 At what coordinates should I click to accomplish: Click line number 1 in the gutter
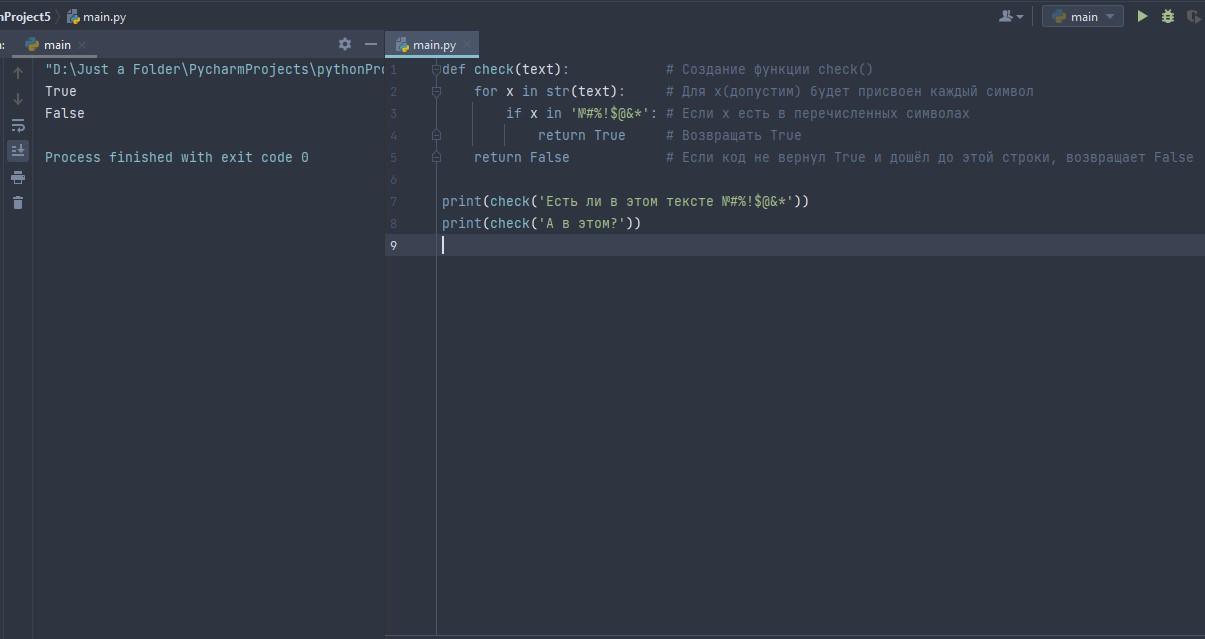[394, 69]
